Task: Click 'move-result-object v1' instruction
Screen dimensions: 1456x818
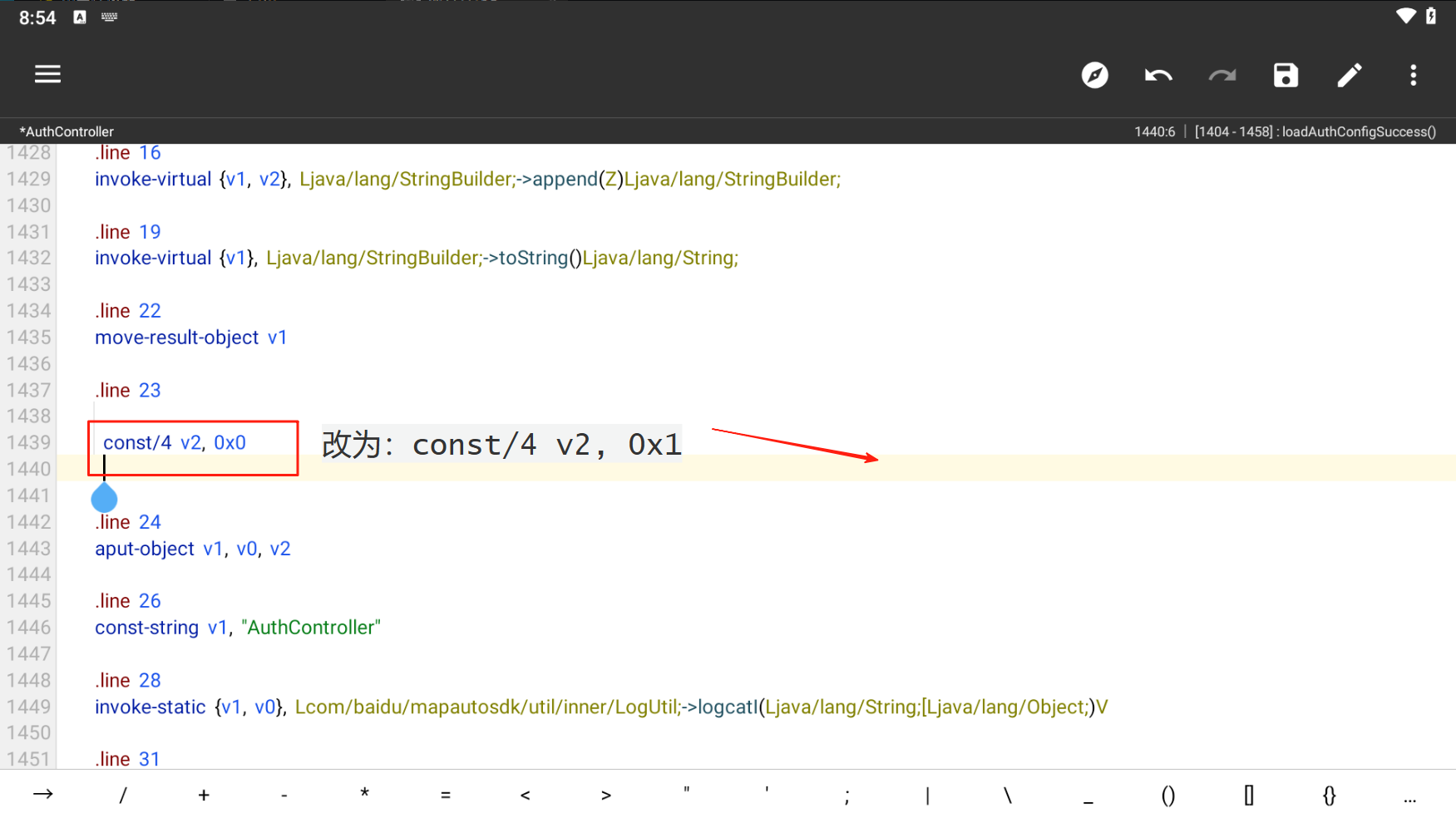Action: pos(191,338)
